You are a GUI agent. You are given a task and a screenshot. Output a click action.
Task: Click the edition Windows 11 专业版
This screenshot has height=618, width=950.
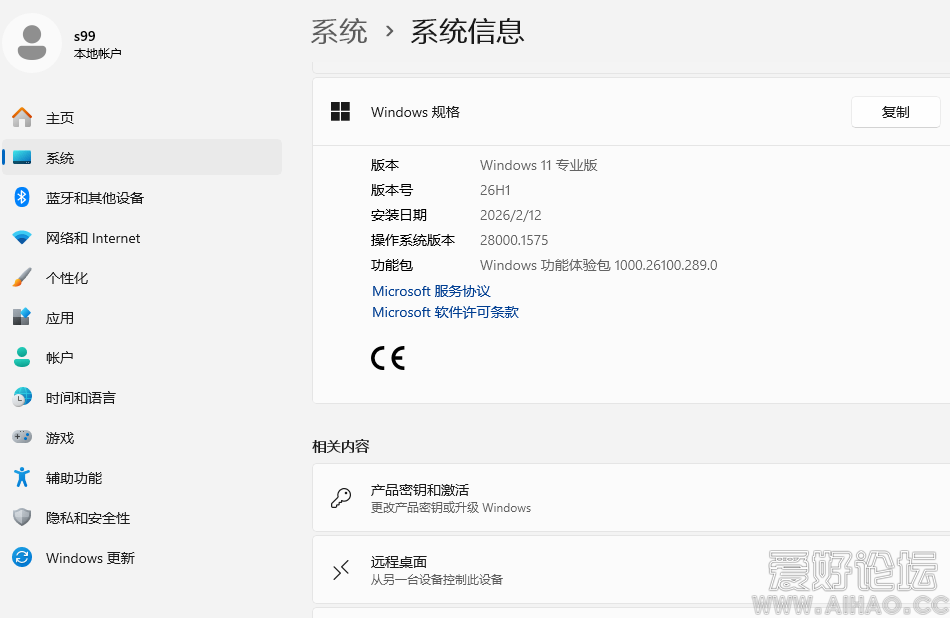tap(539, 165)
